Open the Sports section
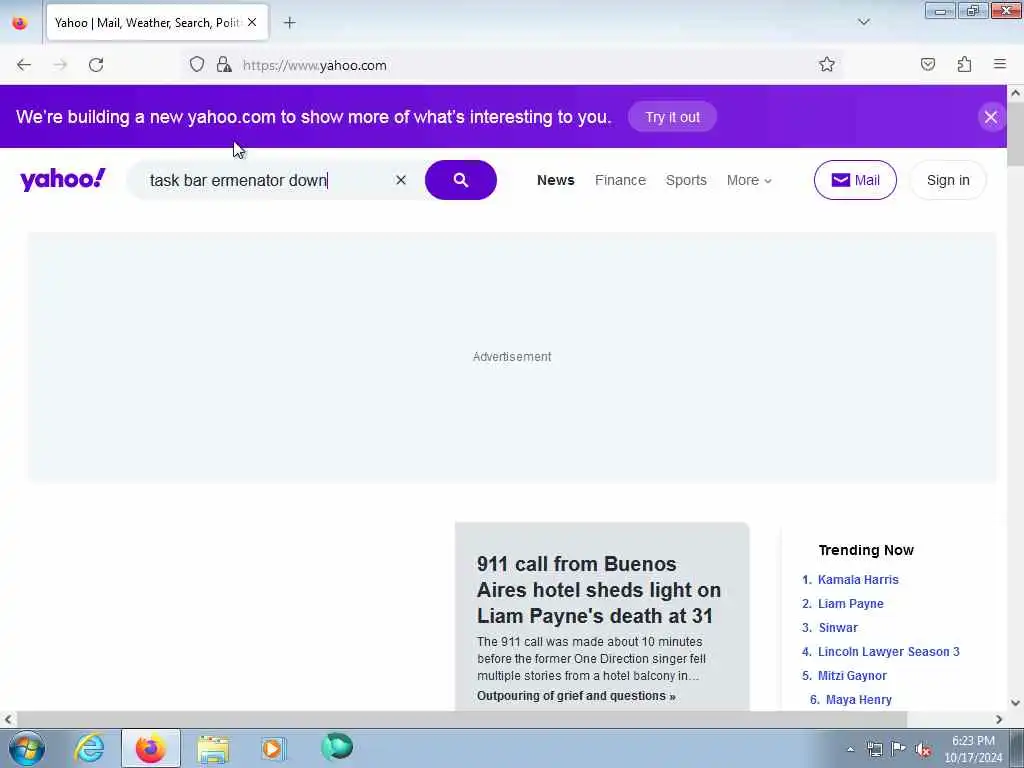Viewport: 1024px width, 768px height. point(686,180)
